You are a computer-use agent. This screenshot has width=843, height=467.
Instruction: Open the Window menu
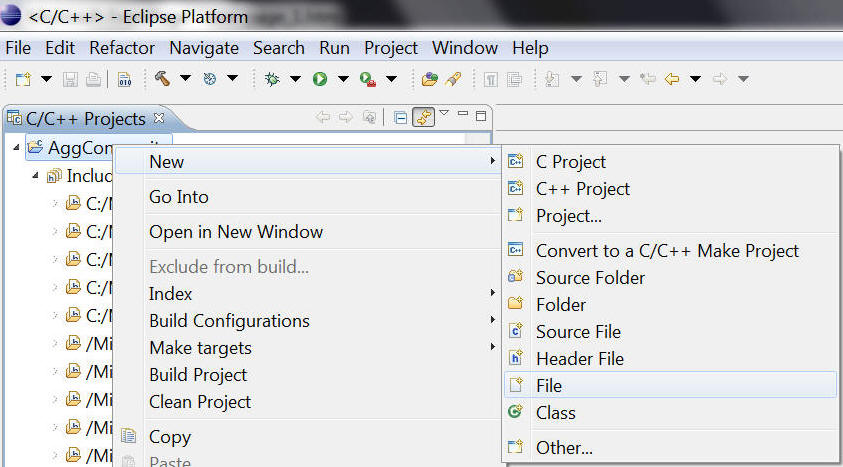tap(465, 48)
